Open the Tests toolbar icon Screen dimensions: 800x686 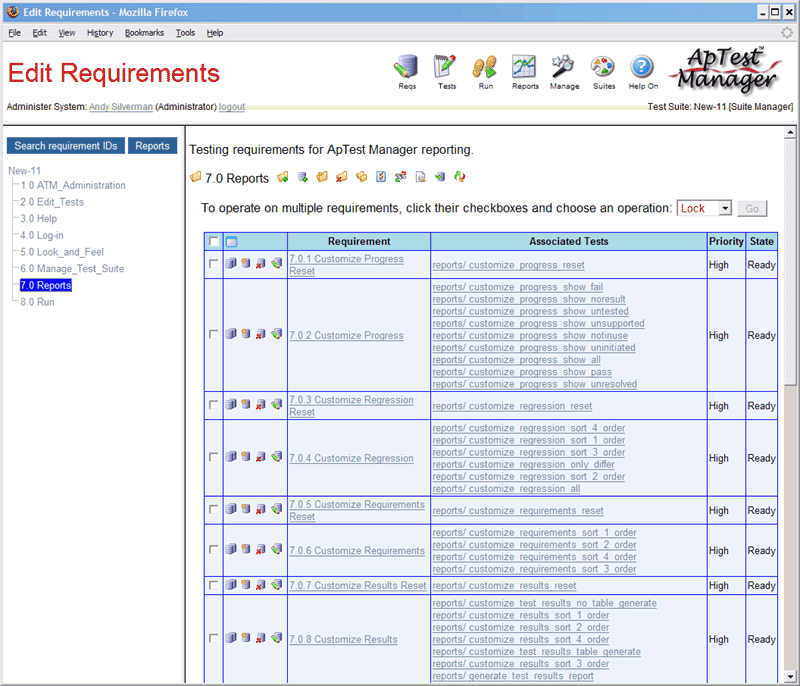coord(446,72)
